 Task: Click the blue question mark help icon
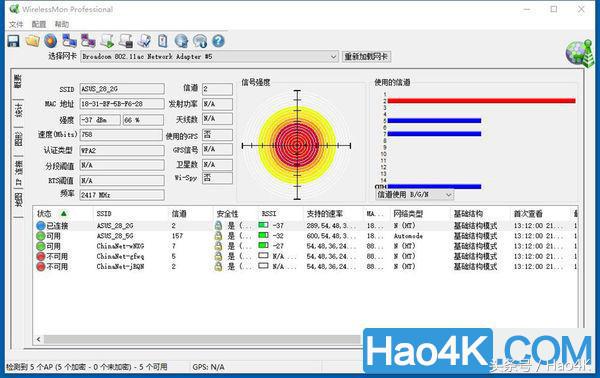(x=218, y=41)
